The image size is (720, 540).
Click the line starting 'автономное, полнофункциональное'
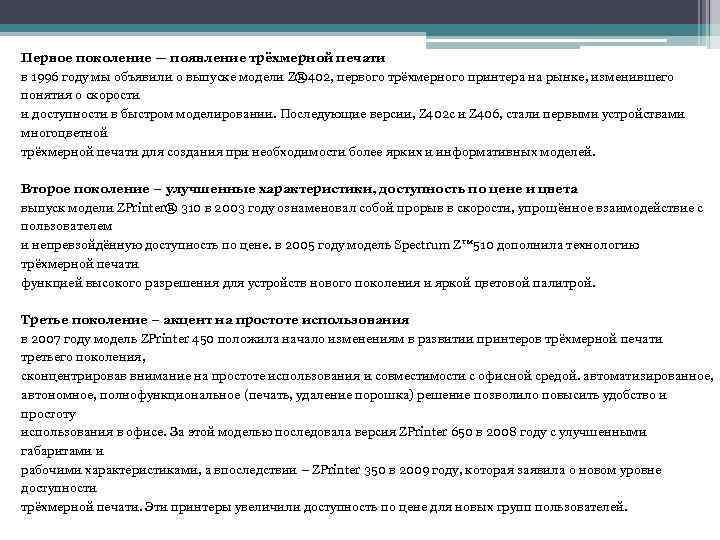(x=343, y=395)
